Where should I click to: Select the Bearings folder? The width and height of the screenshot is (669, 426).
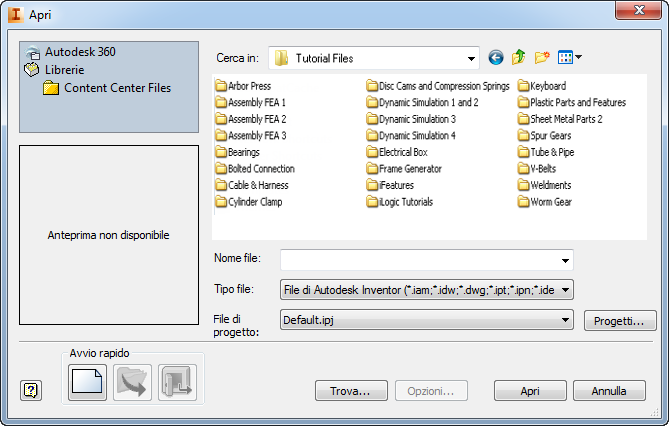pyautogui.click(x=238, y=152)
